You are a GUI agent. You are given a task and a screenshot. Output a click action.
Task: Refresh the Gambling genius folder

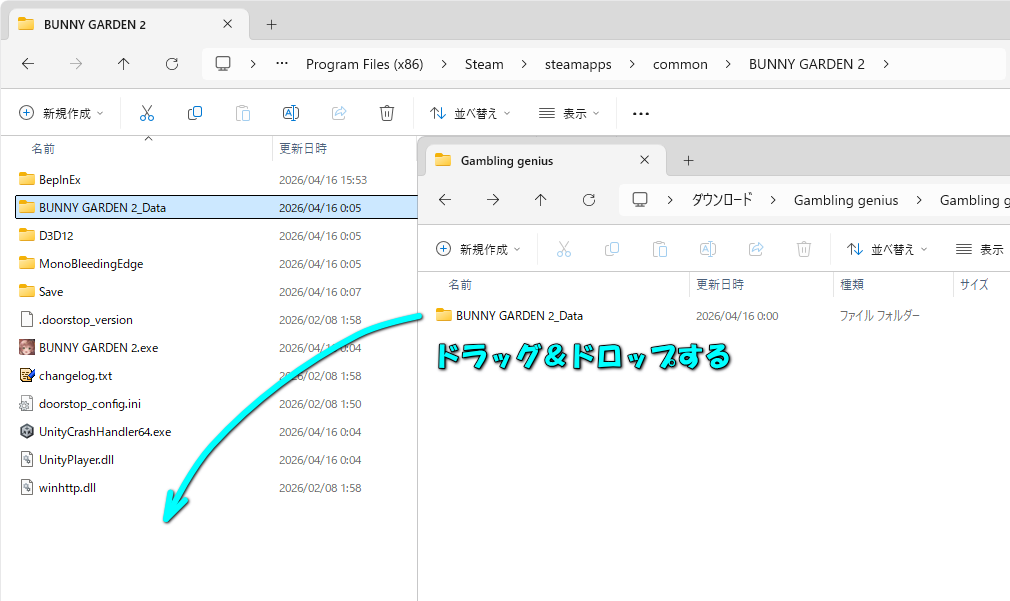click(x=589, y=200)
